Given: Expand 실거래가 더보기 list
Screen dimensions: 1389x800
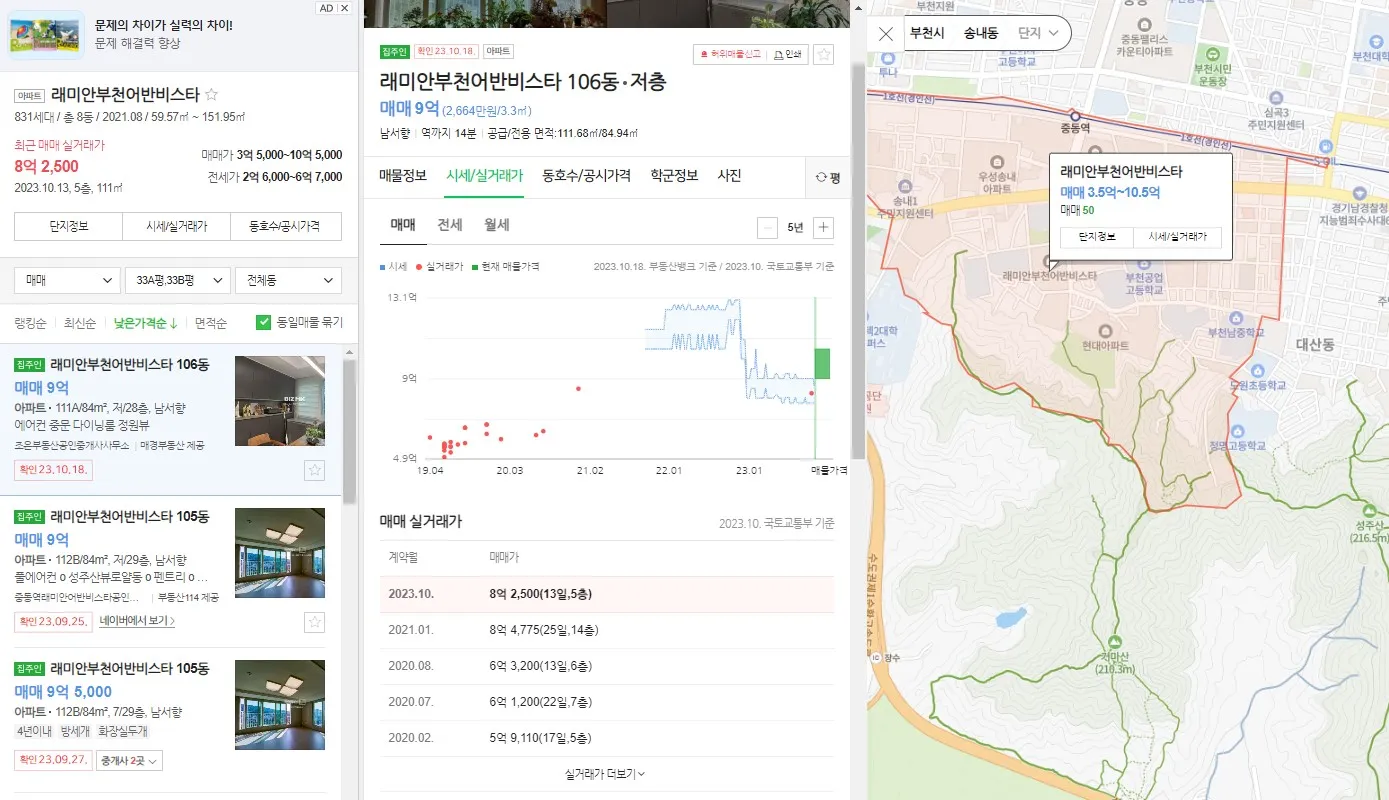Looking at the screenshot, I should (605, 773).
